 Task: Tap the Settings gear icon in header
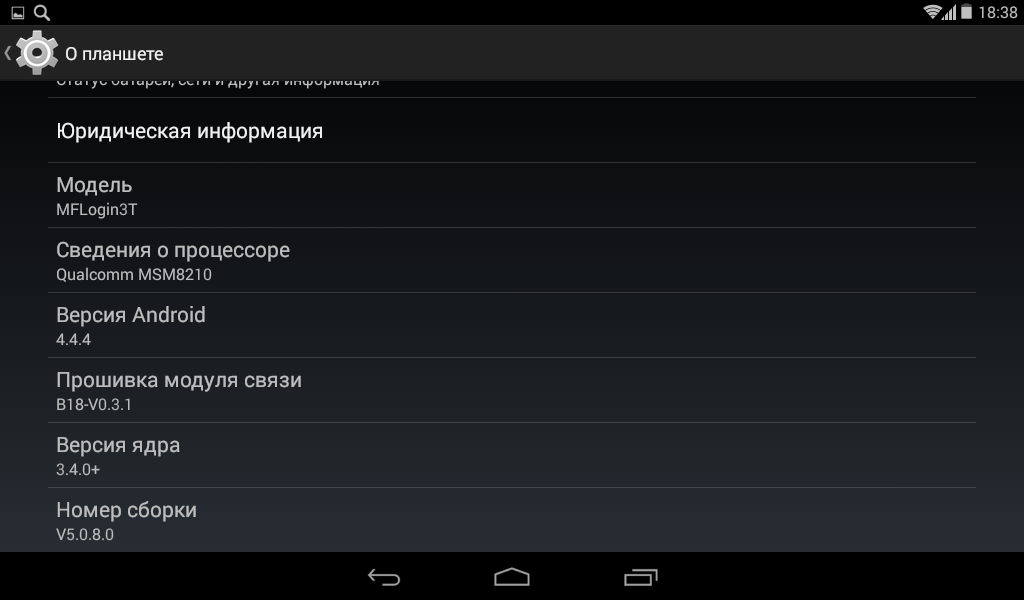point(37,52)
